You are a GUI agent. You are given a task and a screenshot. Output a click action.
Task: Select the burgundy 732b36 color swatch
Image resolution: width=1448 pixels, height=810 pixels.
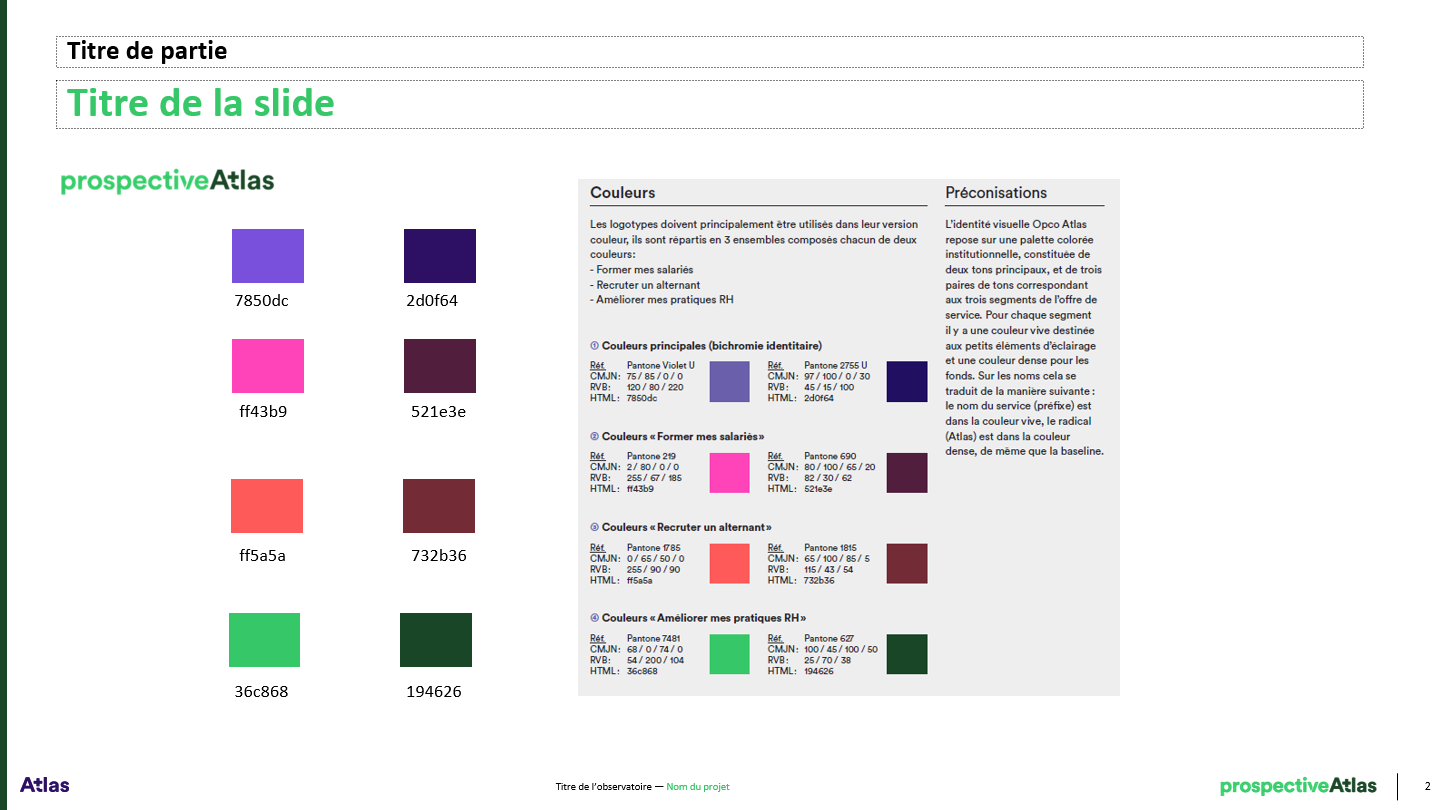pyautogui.click(x=438, y=506)
